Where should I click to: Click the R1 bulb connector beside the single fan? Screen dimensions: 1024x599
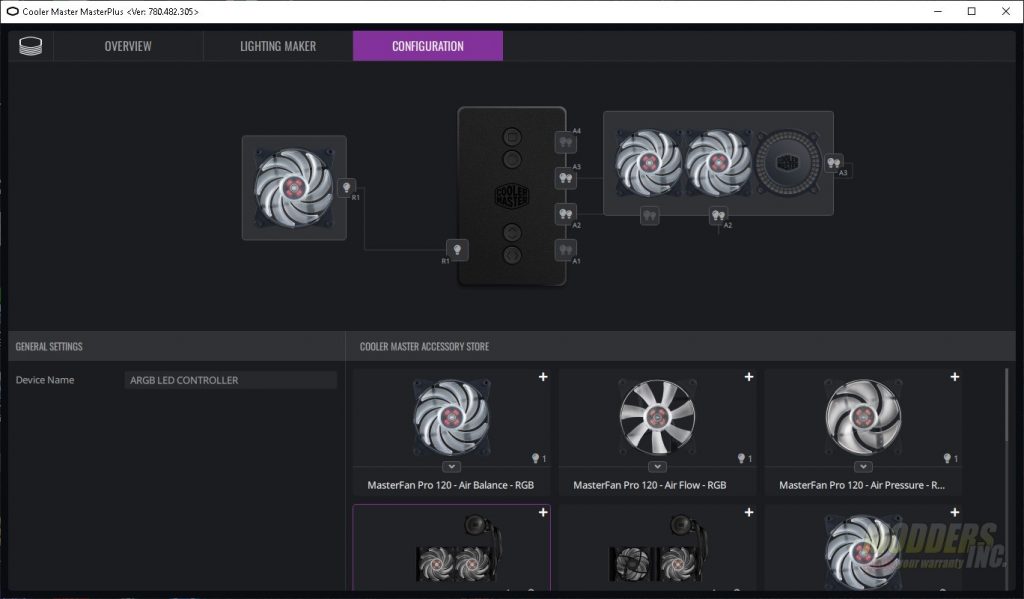click(x=347, y=187)
